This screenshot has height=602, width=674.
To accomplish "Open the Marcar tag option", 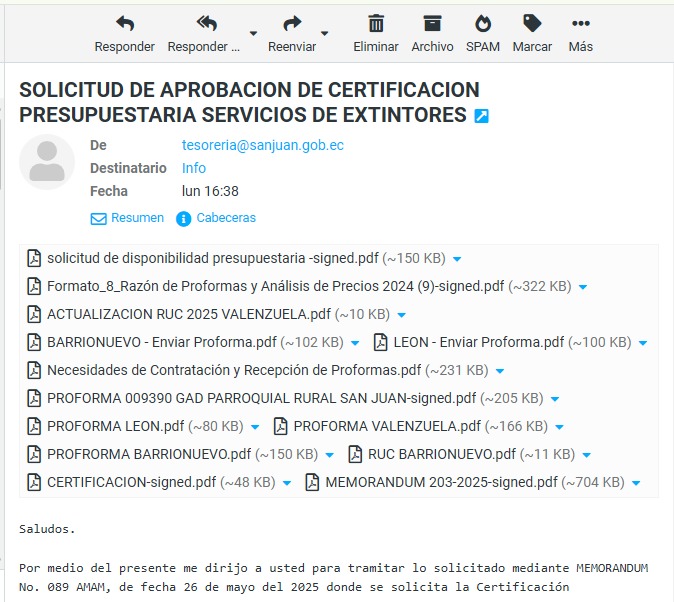I will click(532, 24).
